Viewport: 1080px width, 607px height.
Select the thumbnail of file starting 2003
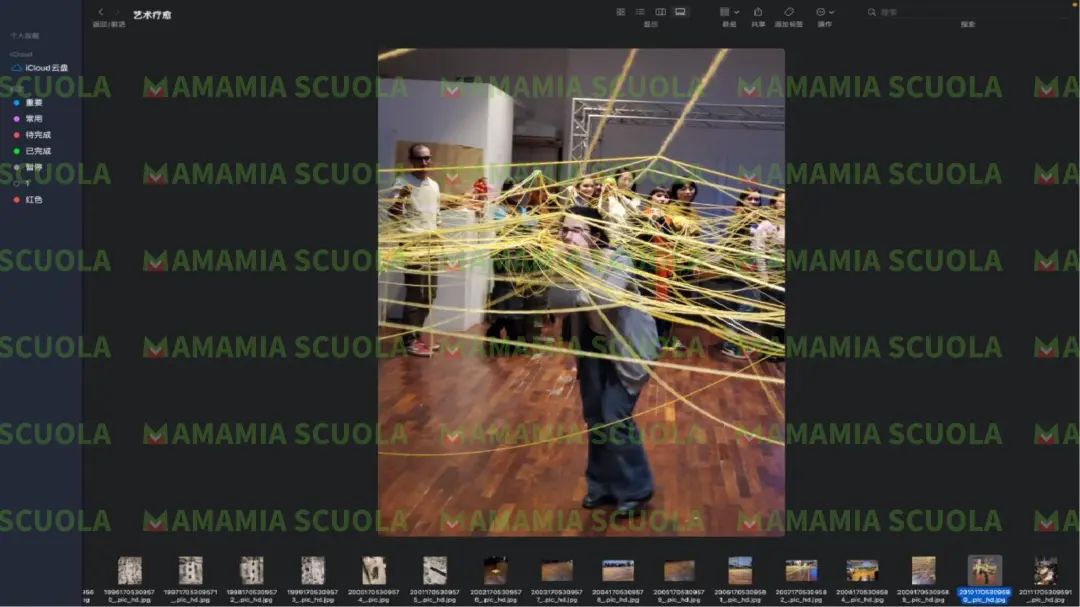(x=557, y=570)
